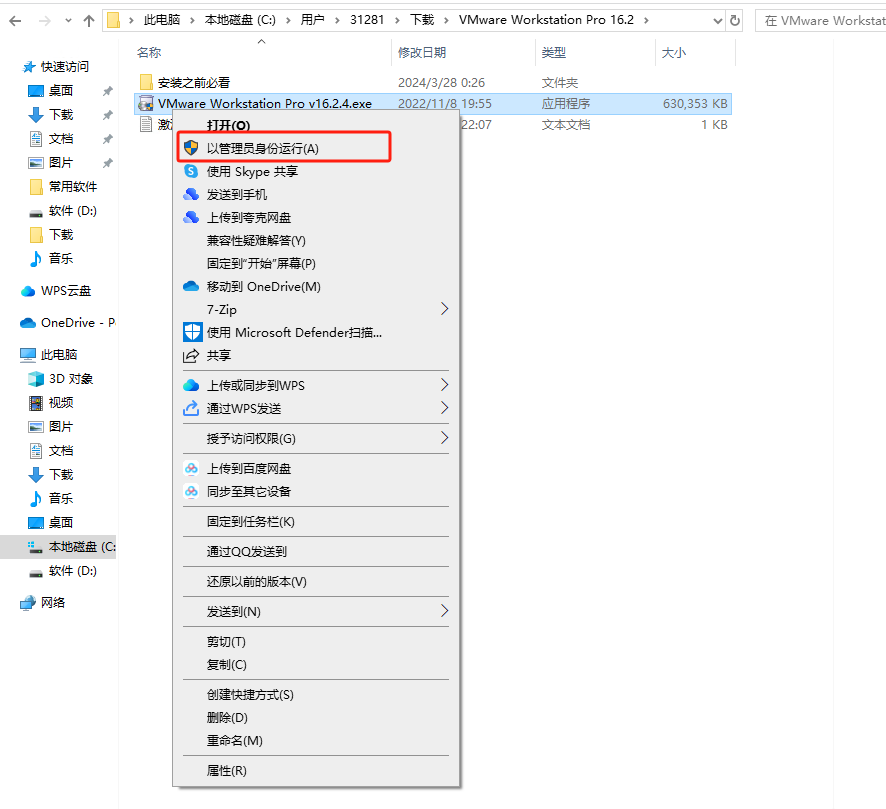
Task: Select 本地磁盘 (C:) in the address breadcrumb
Action: (x=240, y=20)
